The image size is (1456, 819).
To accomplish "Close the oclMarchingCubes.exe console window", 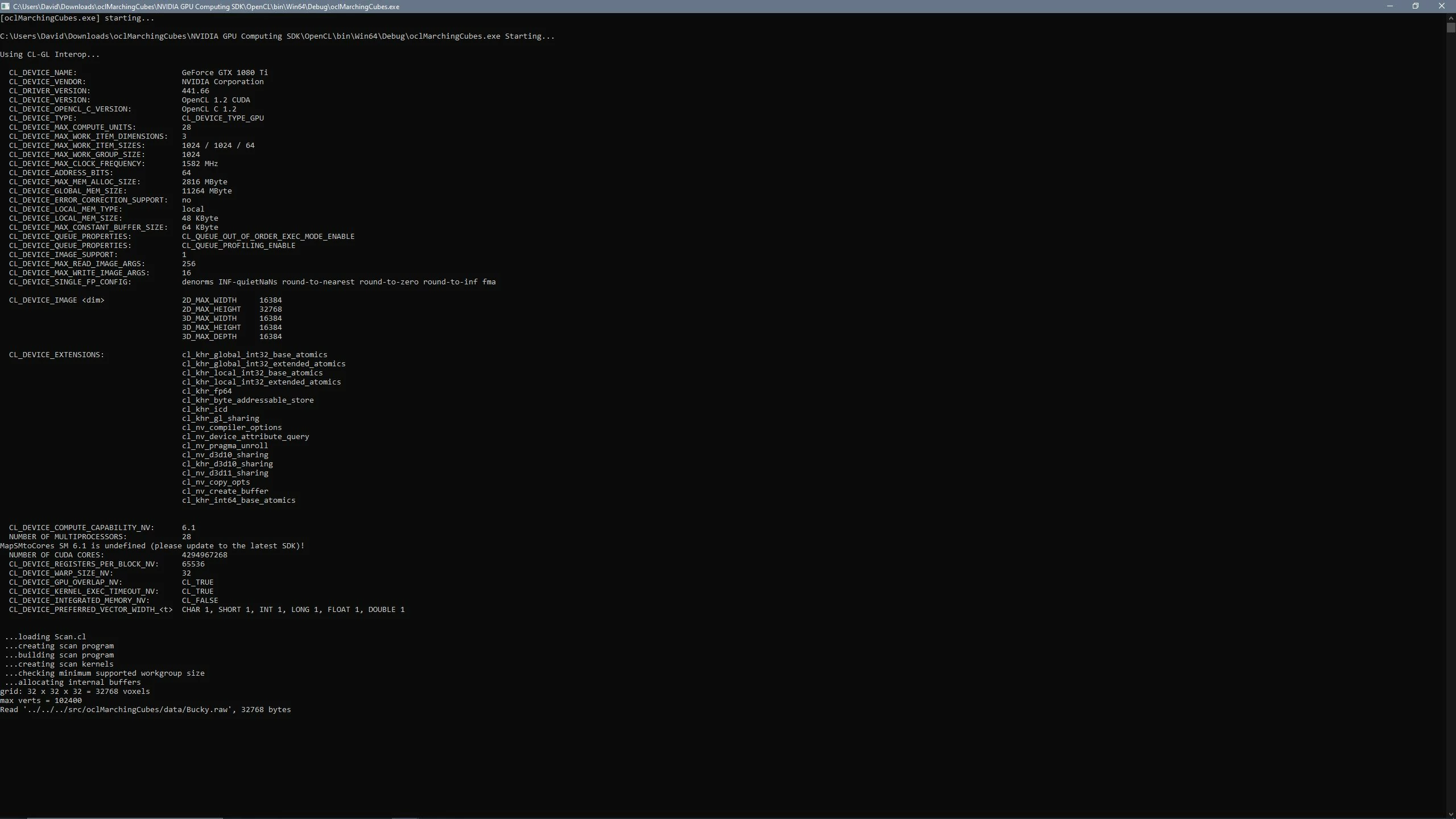I will point(1441,6).
